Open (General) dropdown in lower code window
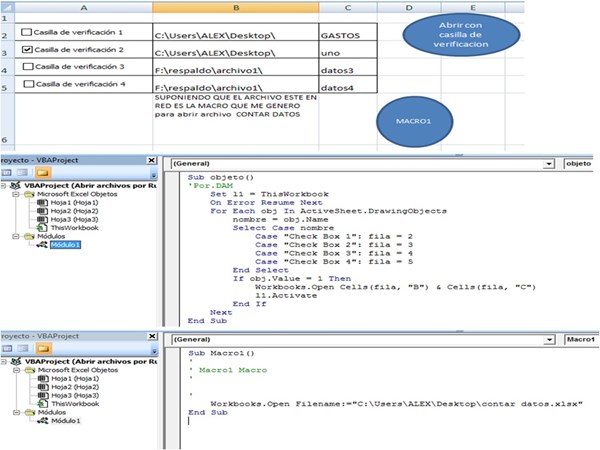Image resolution: width=600 pixels, height=450 pixels. tap(549, 340)
